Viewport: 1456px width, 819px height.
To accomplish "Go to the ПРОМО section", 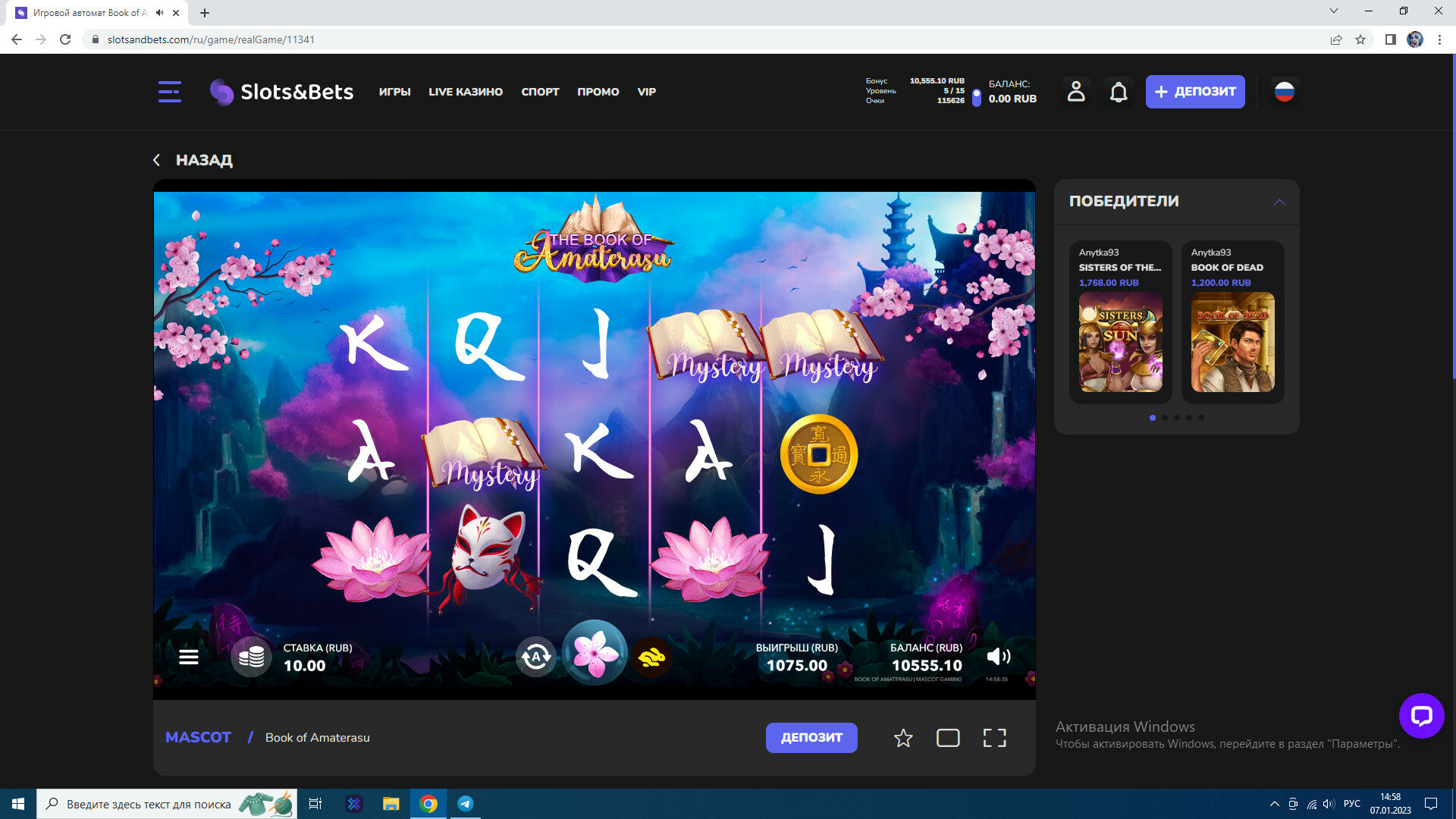I will pyautogui.click(x=598, y=92).
